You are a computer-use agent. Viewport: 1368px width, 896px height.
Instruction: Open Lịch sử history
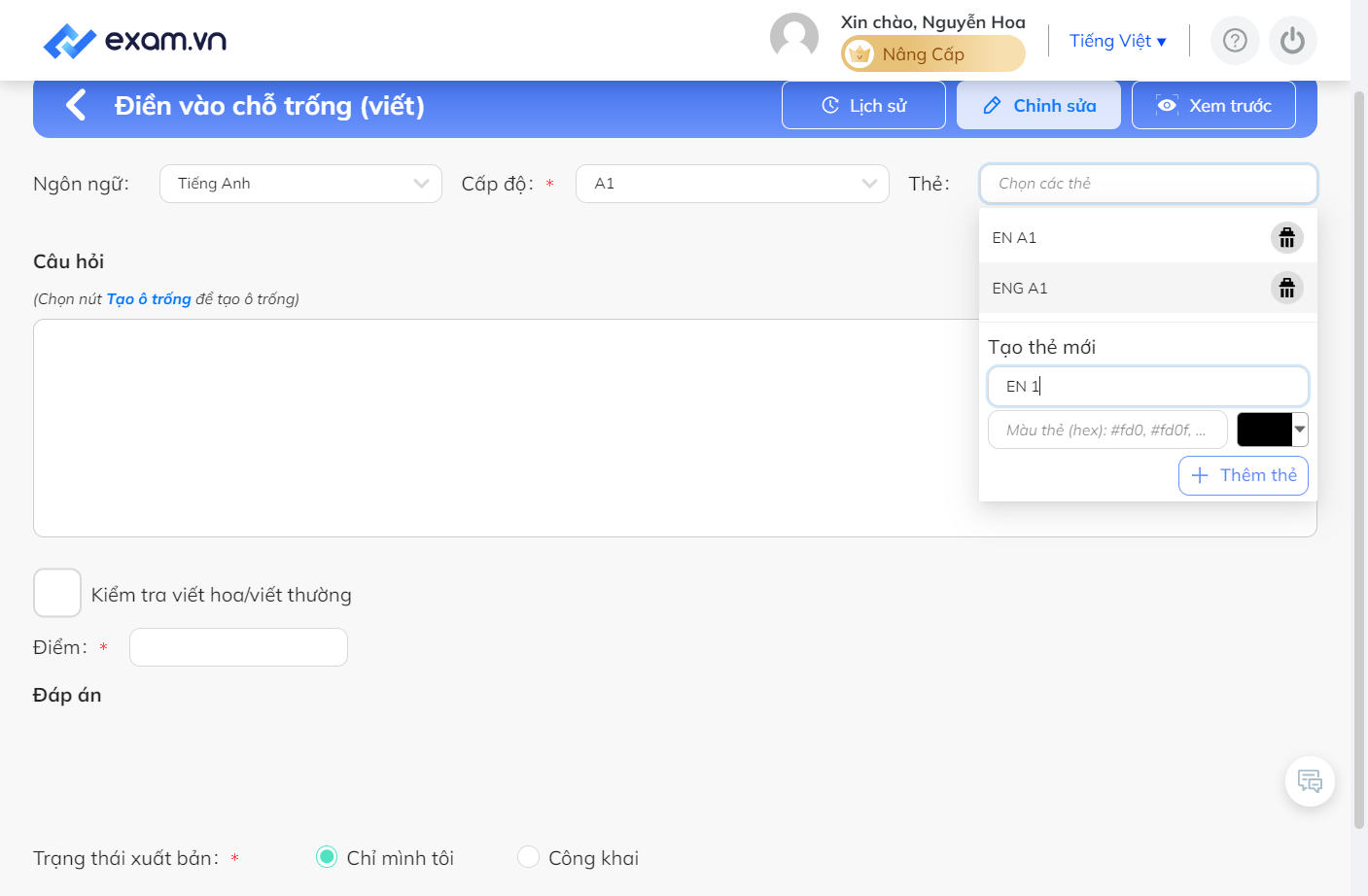[x=863, y=105]
